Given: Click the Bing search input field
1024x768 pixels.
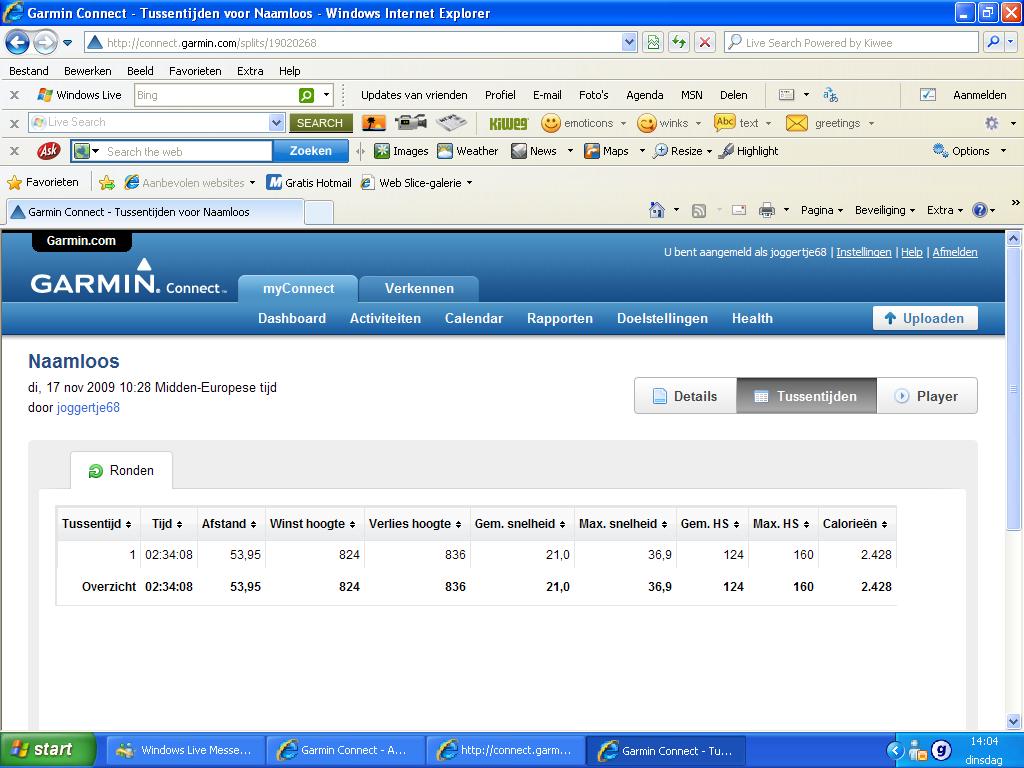Looking at the screenshot, I should [216, 95].
